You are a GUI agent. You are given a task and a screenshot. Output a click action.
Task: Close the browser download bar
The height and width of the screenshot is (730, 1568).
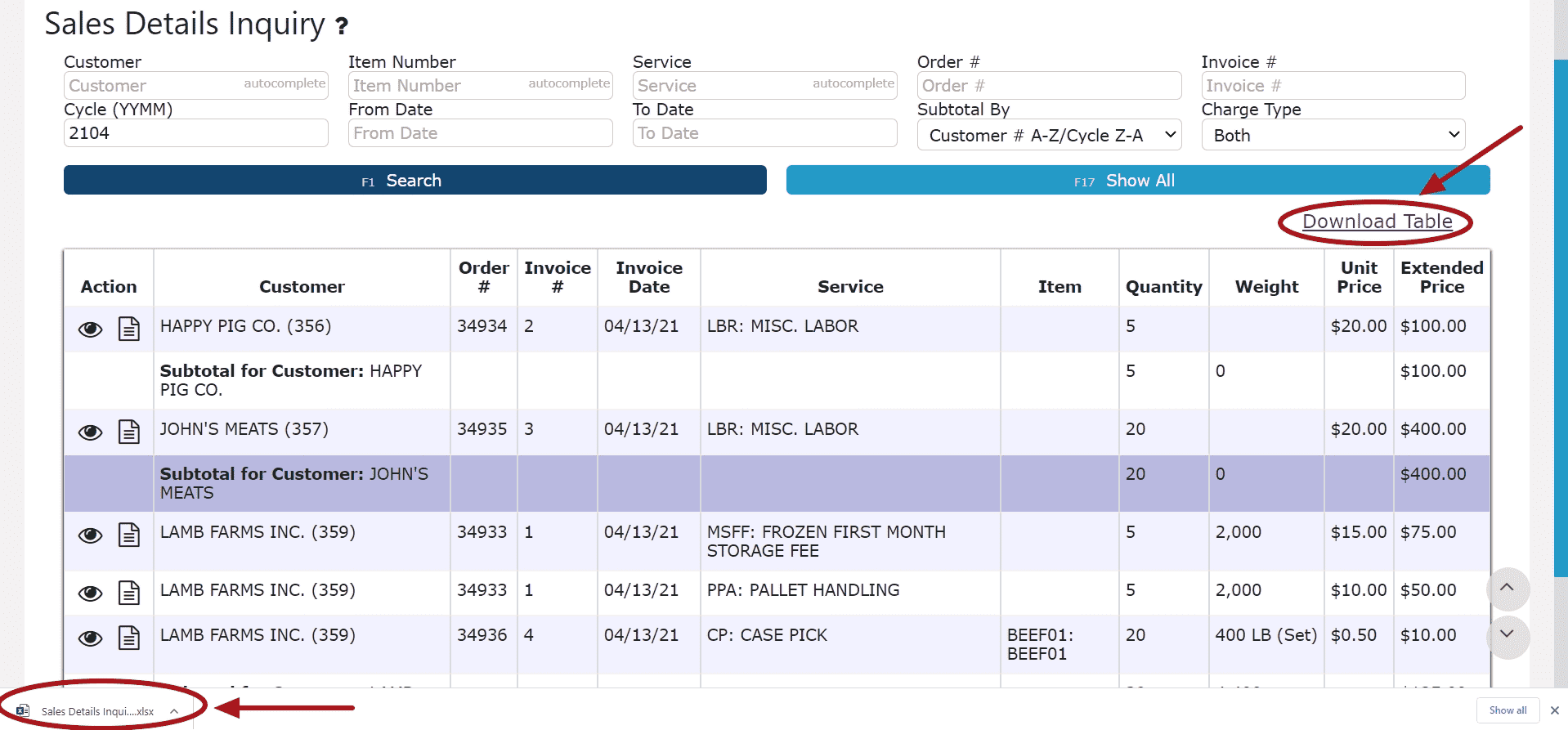point(1554,710)
